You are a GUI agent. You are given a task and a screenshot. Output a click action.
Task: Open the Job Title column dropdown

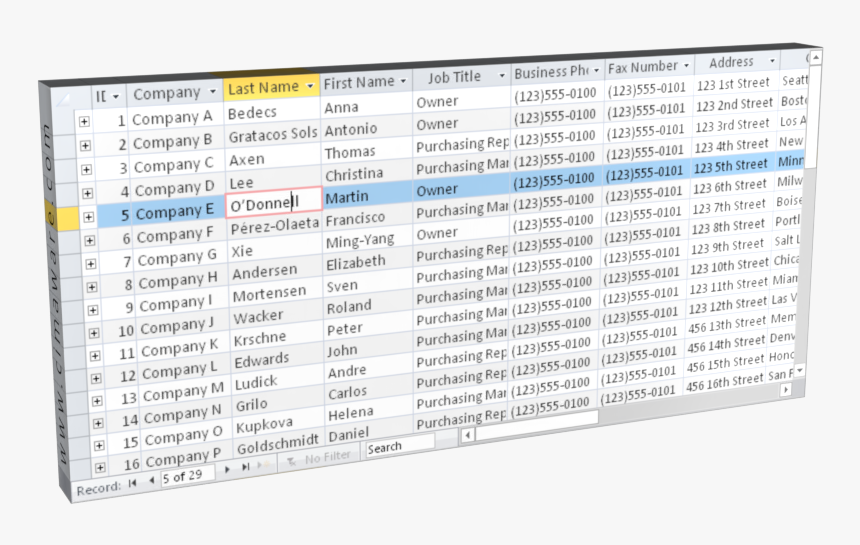[x=501, y=76]
